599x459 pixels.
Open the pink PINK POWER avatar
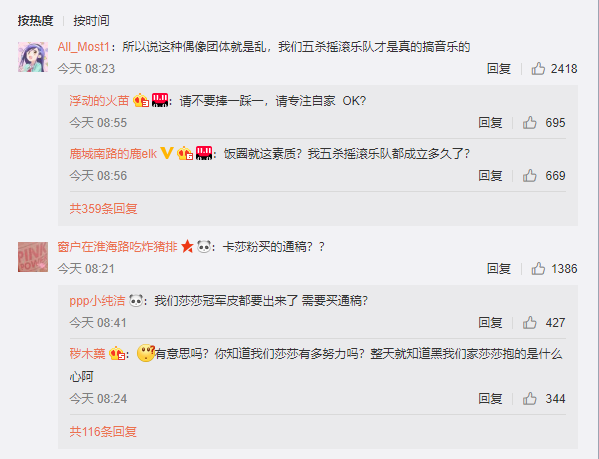tap(33, 257)
